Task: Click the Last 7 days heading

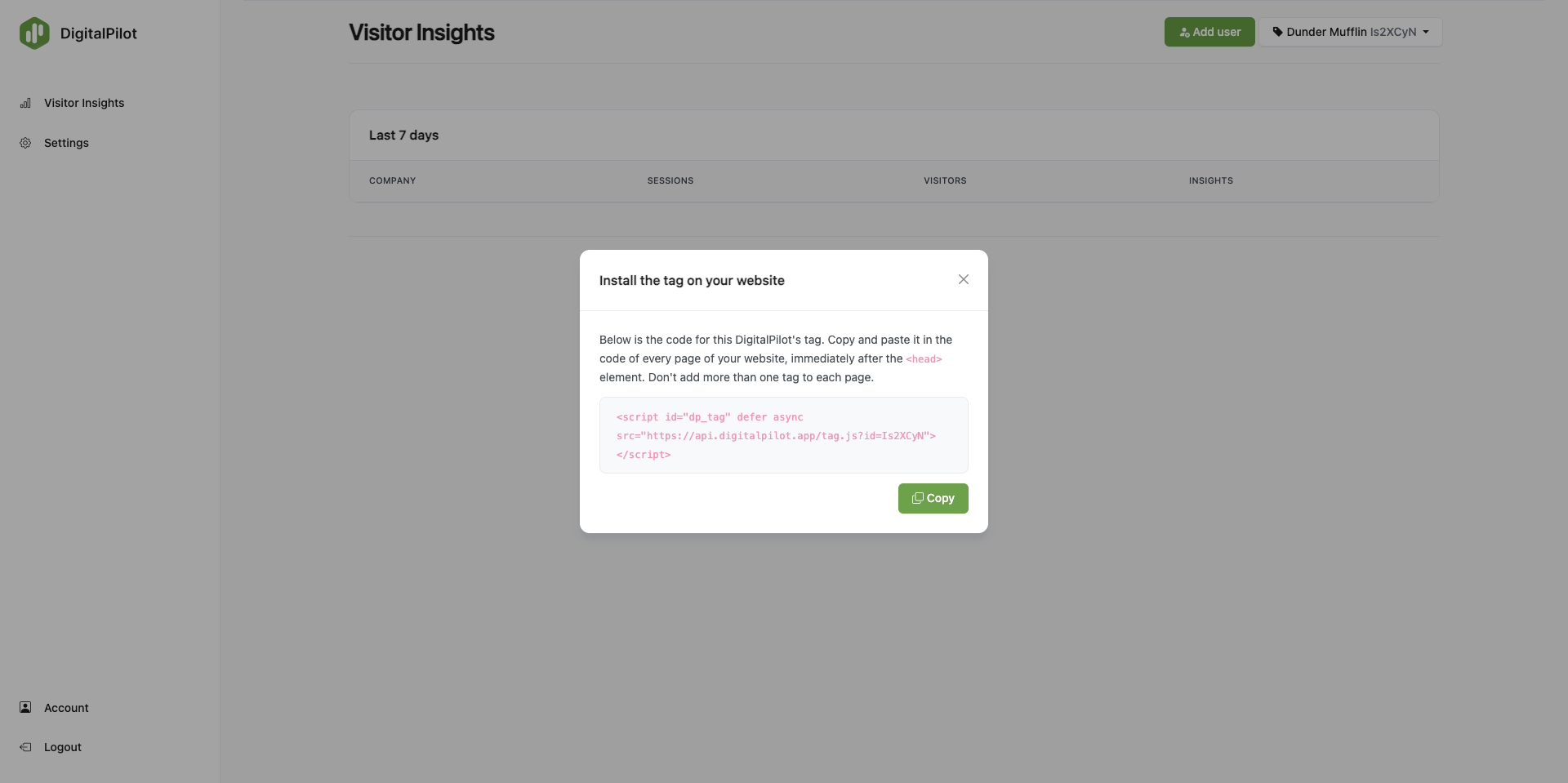Action: [403, 136]
